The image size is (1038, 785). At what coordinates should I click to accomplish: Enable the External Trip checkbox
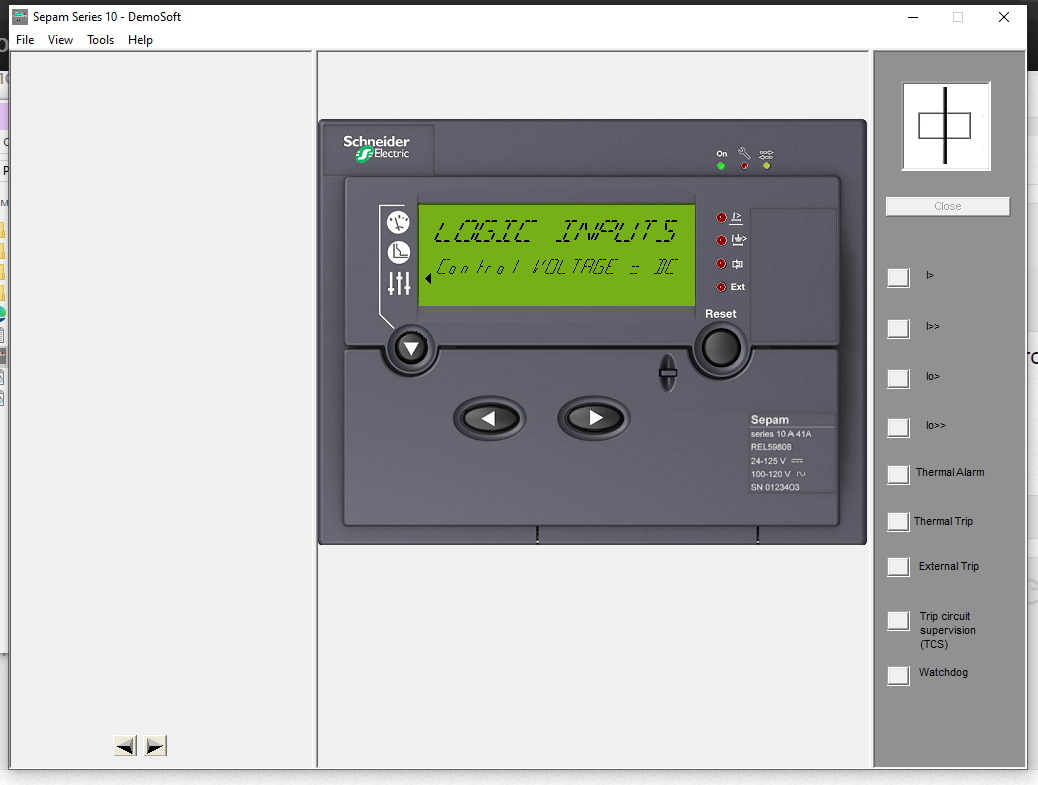pos(898,567)
